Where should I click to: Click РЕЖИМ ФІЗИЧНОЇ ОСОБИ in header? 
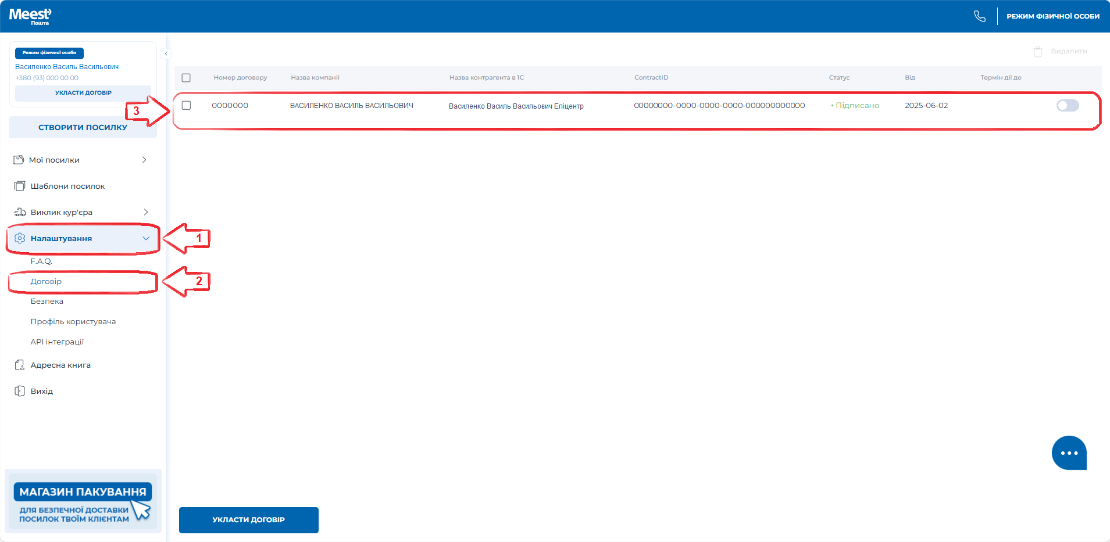pos(1054,16)
